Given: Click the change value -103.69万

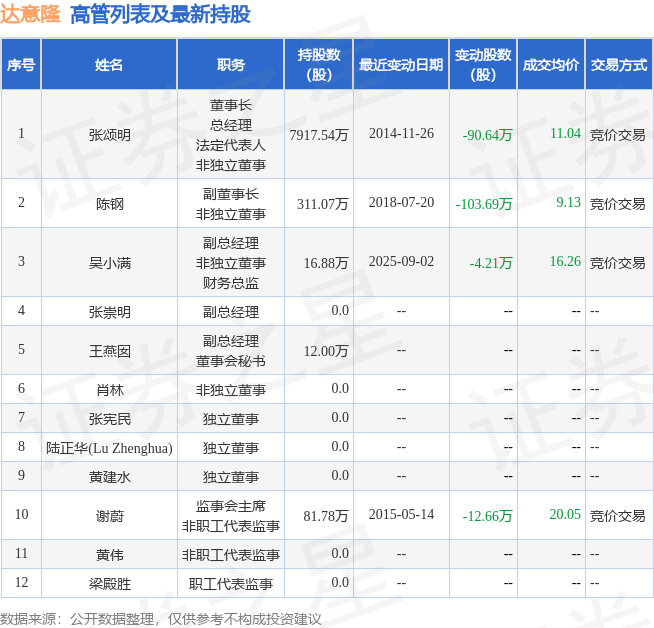Looking at the screenshot, I should coord(484,203).
